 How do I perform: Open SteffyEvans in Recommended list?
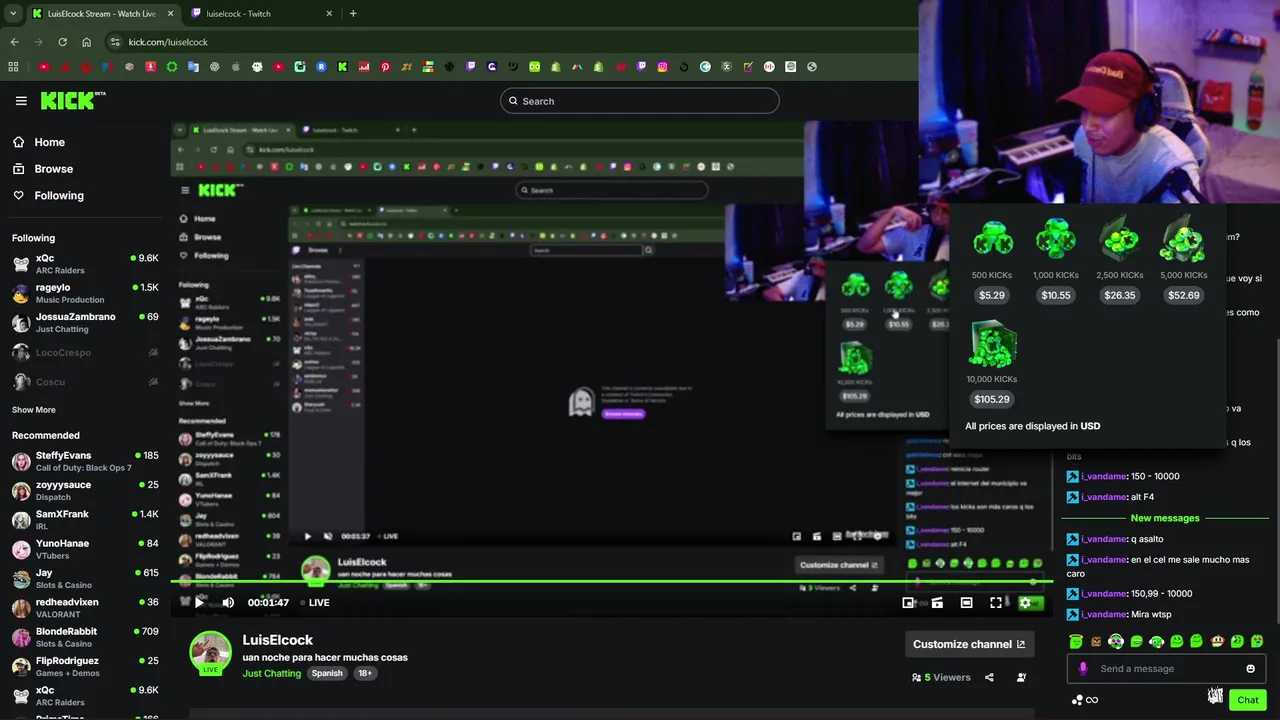85,461
